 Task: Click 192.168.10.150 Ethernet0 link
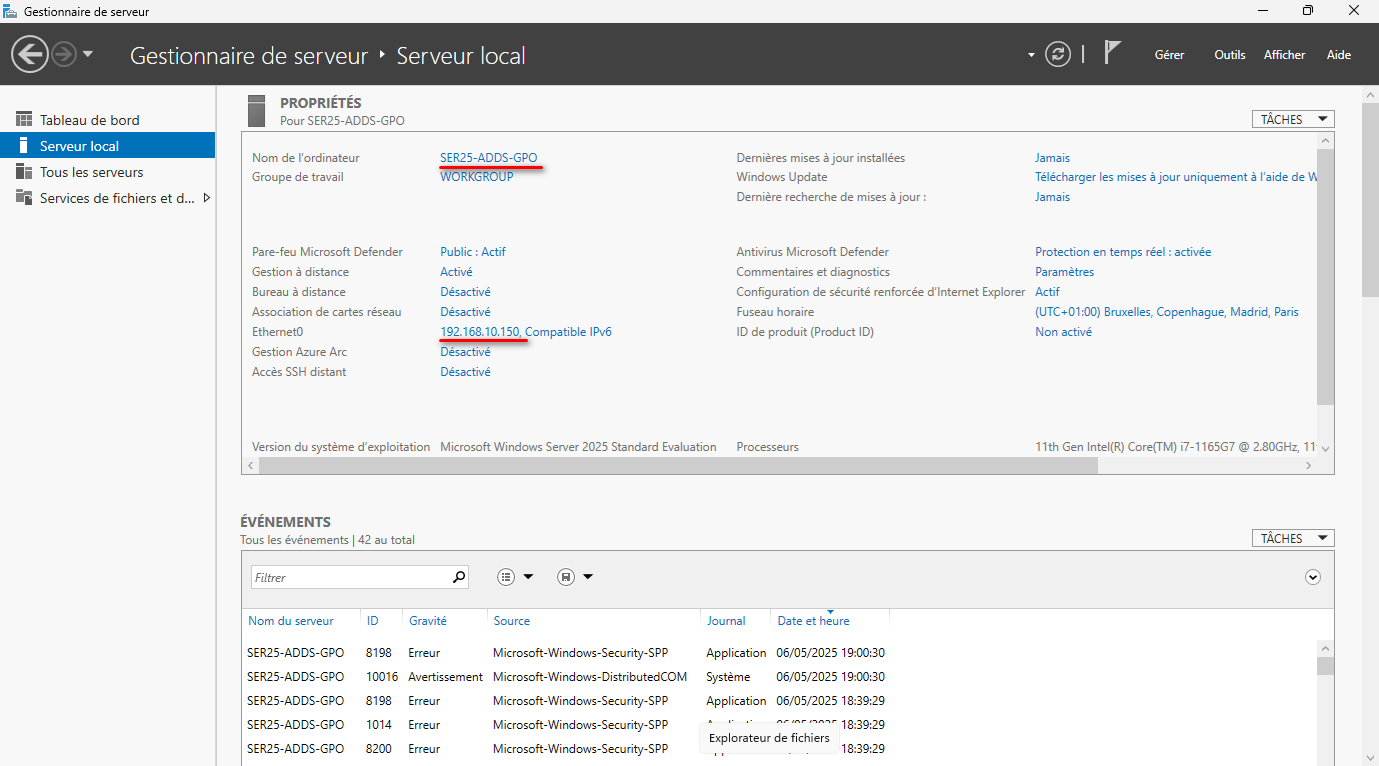[526, 332]
